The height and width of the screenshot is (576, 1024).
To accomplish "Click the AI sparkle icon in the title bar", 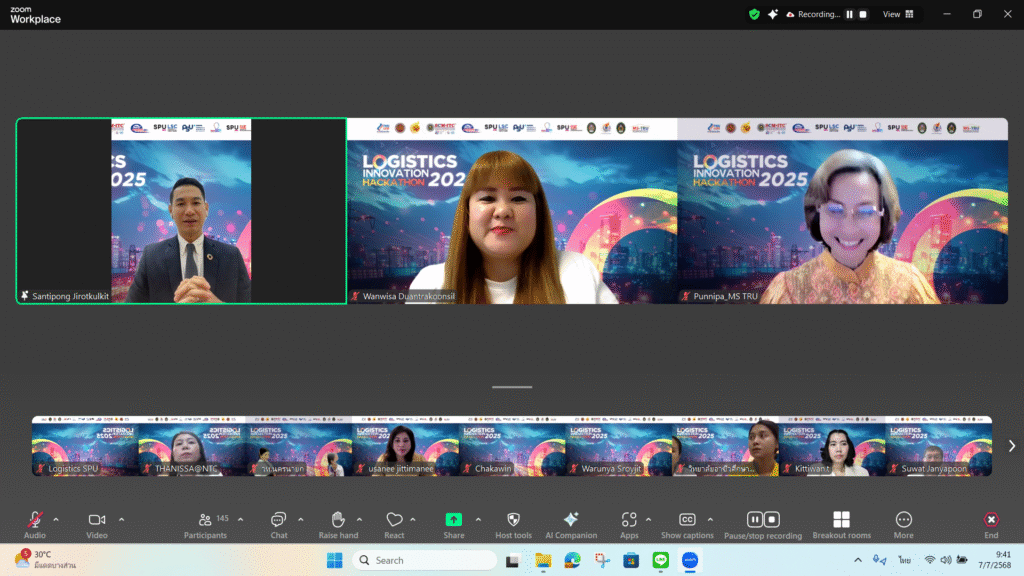I will click(773, 14).
